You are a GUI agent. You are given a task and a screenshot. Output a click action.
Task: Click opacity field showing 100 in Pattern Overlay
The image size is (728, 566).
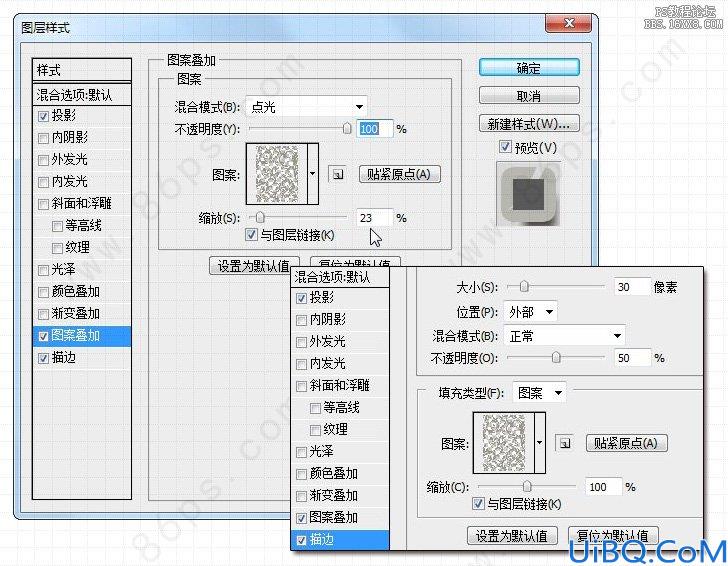click(375, 129)
